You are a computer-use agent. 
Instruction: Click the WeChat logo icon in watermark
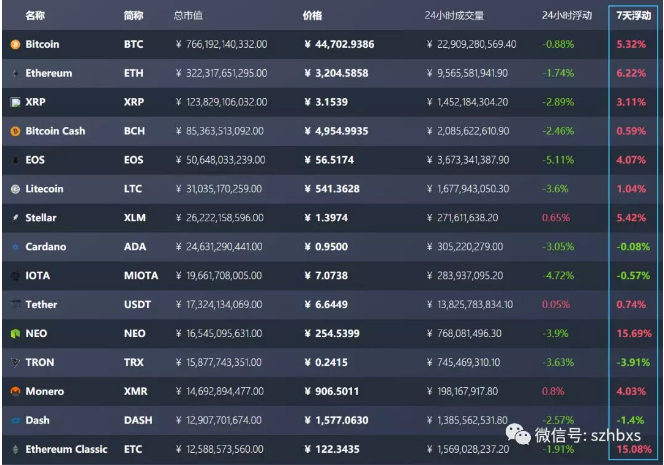click(x=517, y=436)
